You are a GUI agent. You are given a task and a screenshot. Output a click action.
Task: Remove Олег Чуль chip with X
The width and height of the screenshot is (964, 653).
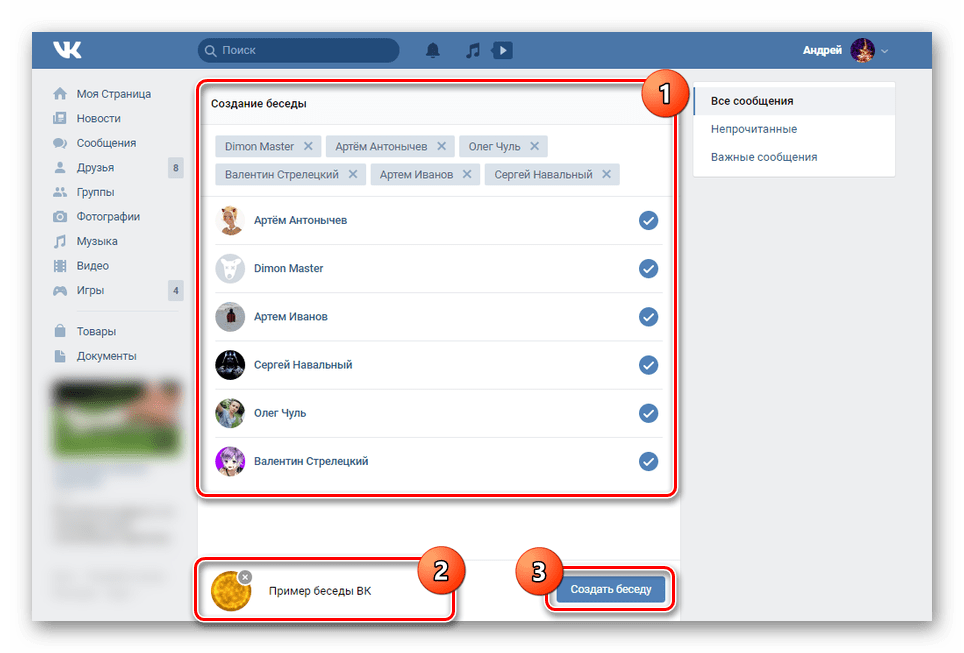(x=534, y=146)
